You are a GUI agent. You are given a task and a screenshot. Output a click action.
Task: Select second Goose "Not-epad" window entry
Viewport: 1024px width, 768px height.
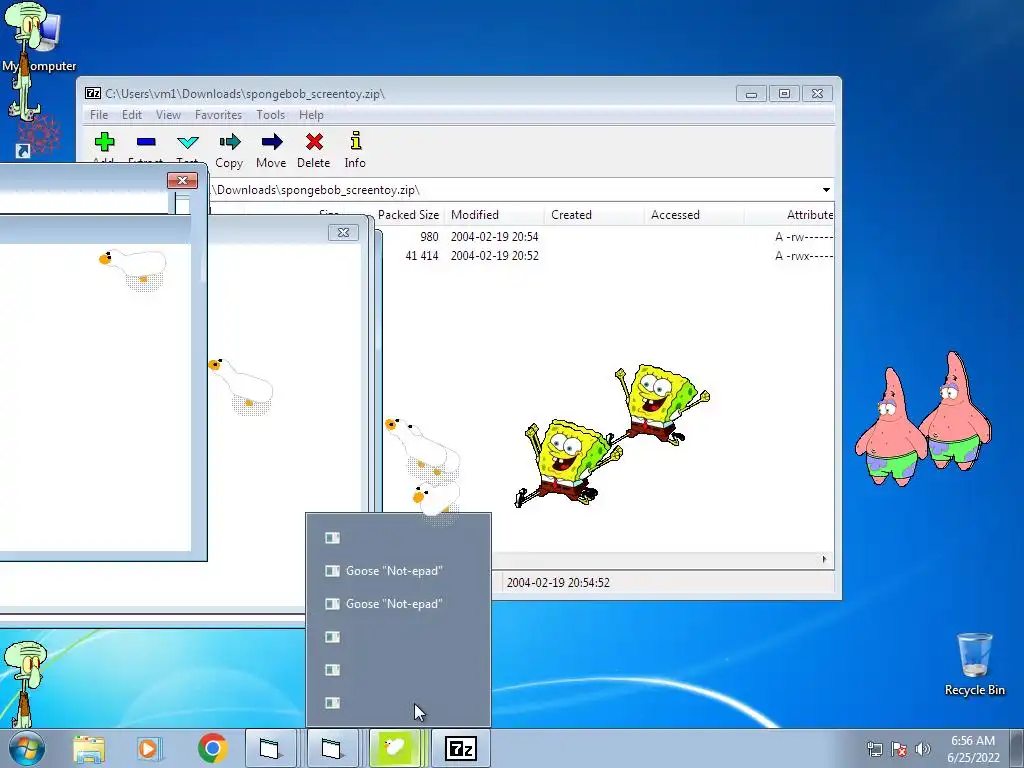click(398, 604)
